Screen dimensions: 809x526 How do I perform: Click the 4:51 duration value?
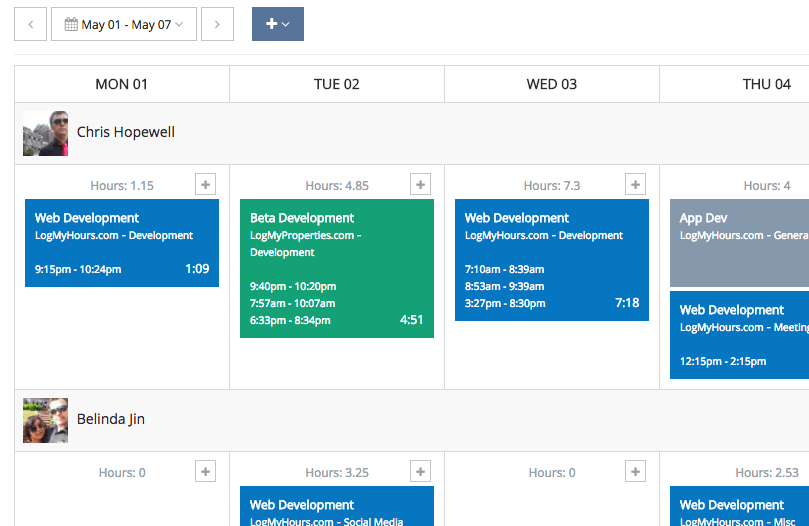coord(411,320)
